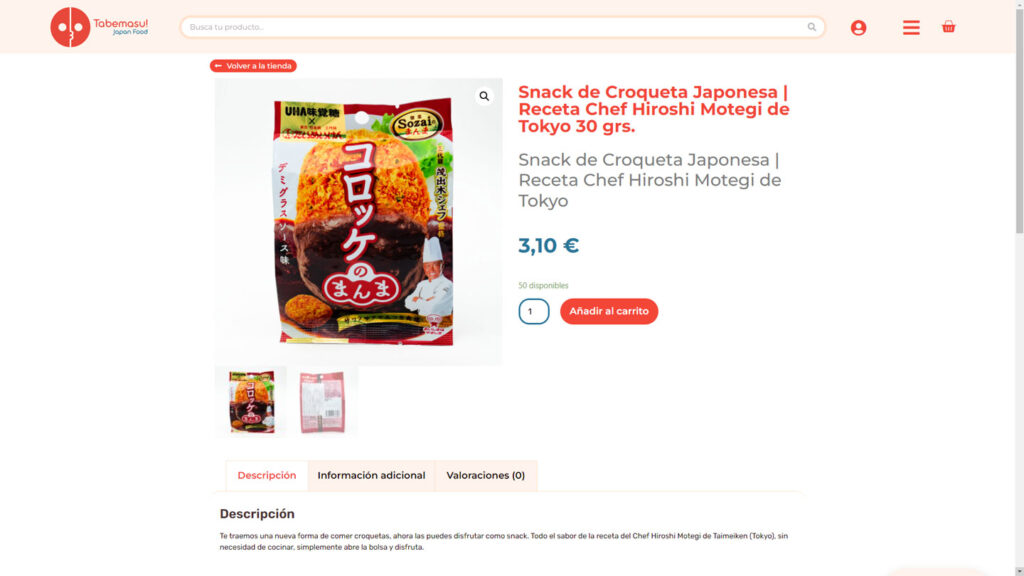Click the product title heading
Viewport: 1024px width, 576px height.
point(654,109)
